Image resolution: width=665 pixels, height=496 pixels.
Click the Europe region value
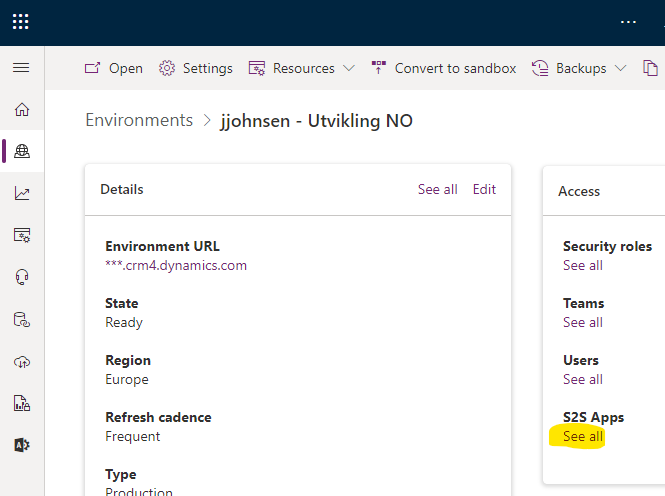coord(127,379)
